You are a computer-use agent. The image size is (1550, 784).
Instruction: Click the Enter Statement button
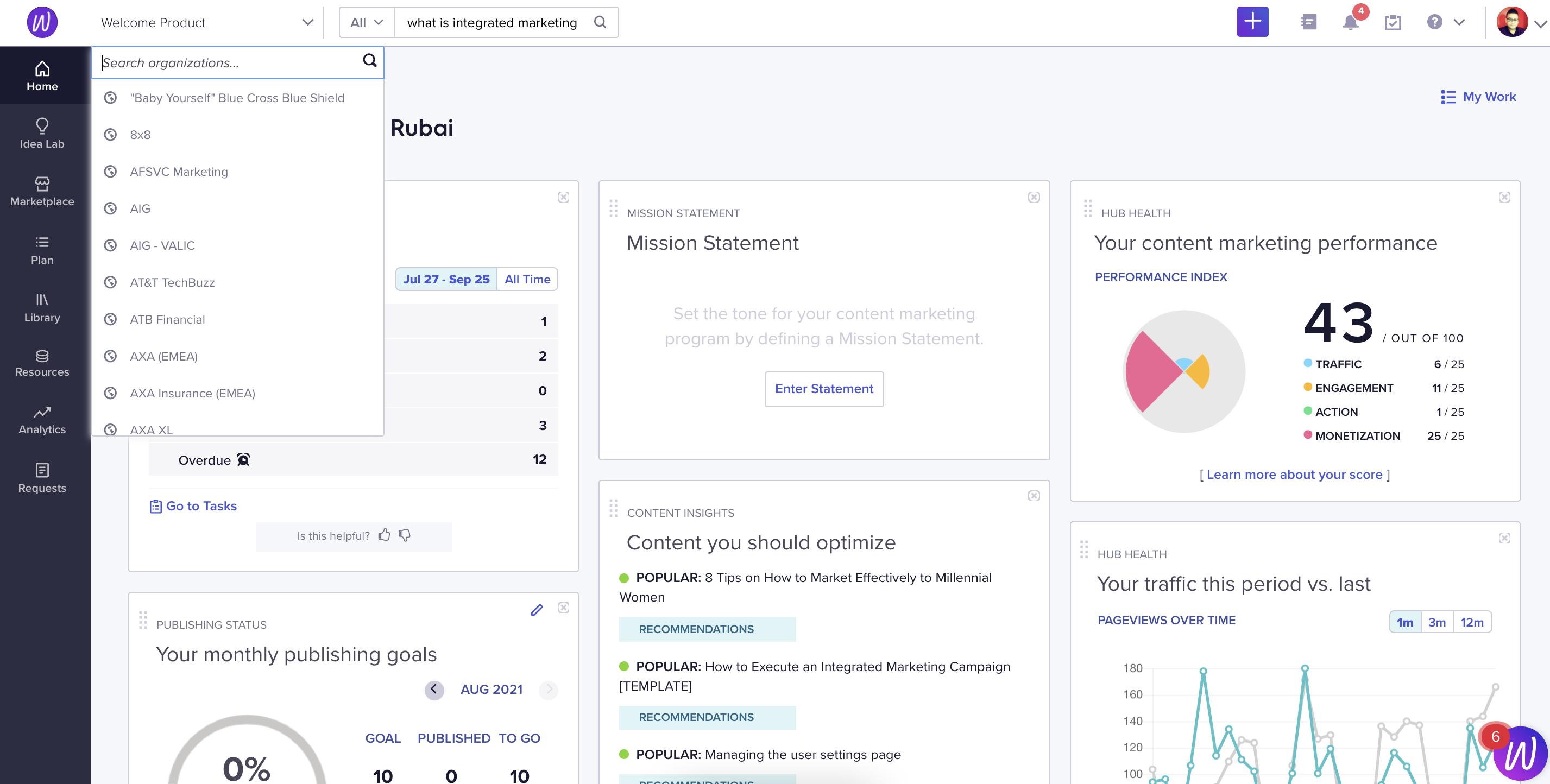824,389
